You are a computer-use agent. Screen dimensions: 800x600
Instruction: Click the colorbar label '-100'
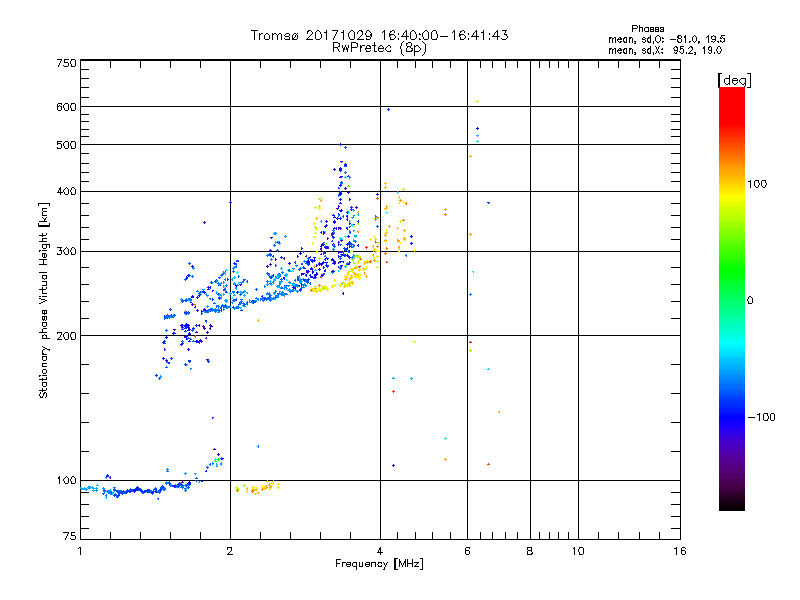(761, 417)
